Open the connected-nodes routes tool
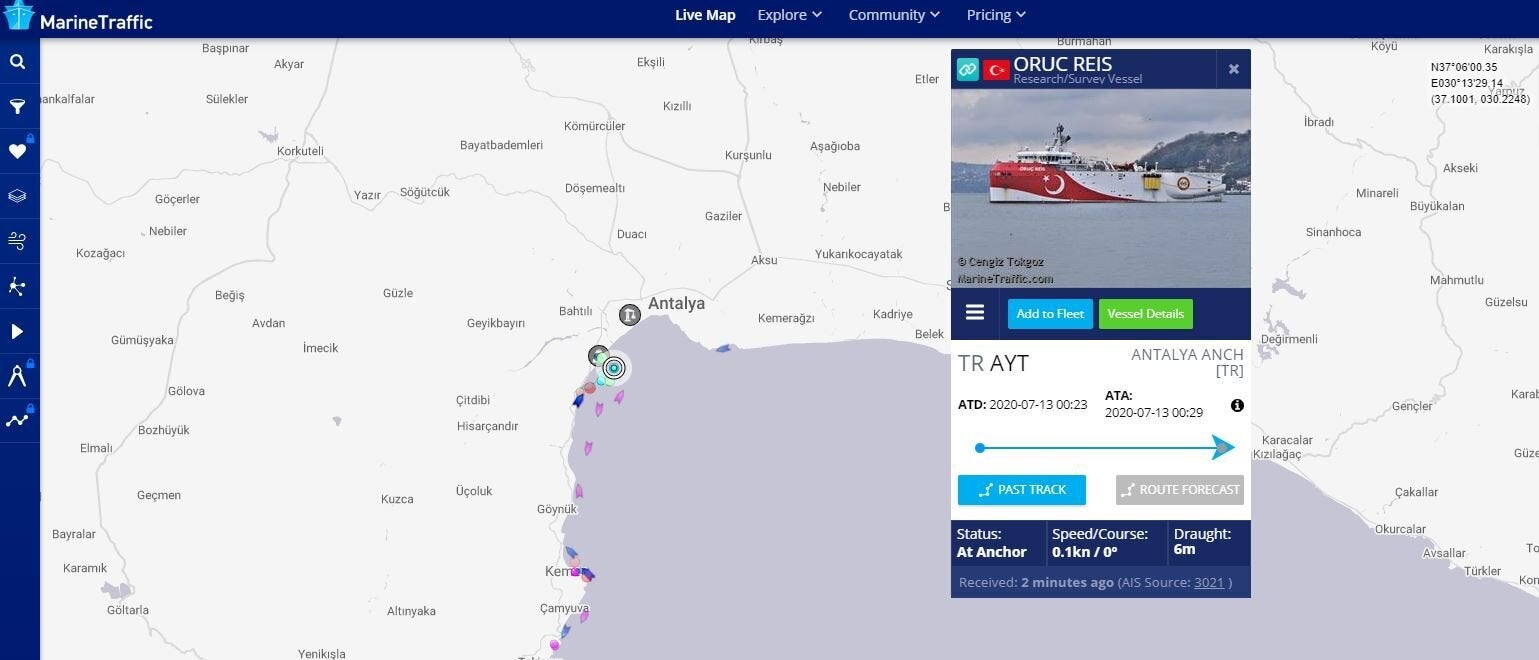Image resolution: width=1539 pixels, height=660 pixels. coord(17,286)
